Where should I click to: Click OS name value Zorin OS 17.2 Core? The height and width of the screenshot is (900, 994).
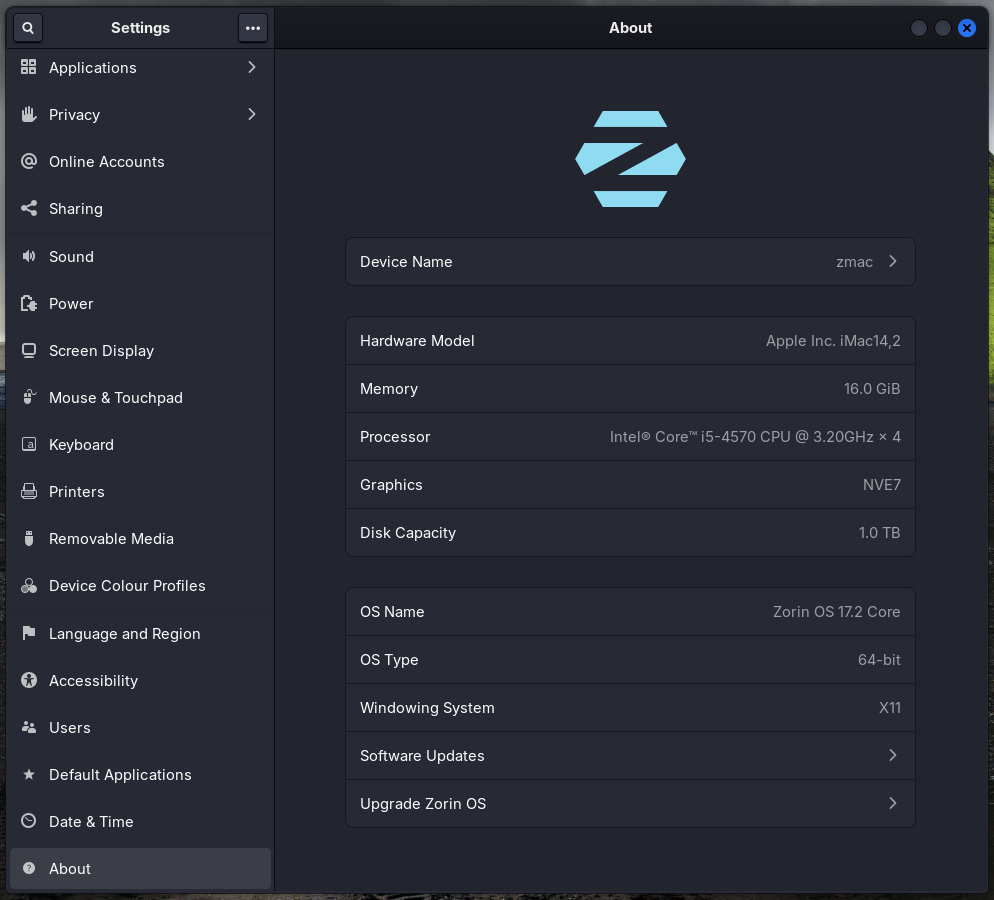pyautogui.click(x=836, y=612)
